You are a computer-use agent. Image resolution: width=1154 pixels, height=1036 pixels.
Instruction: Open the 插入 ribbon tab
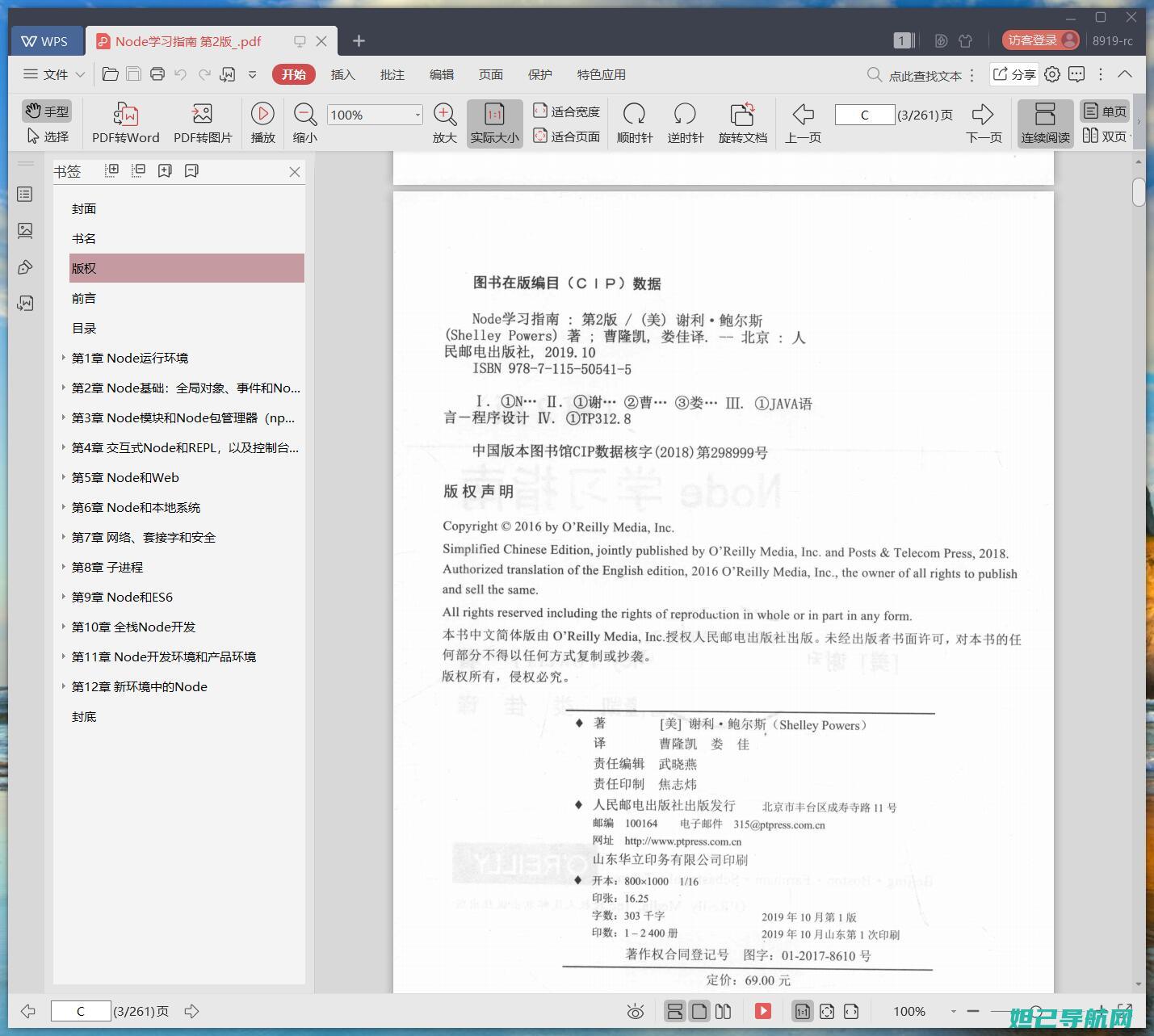342,74
